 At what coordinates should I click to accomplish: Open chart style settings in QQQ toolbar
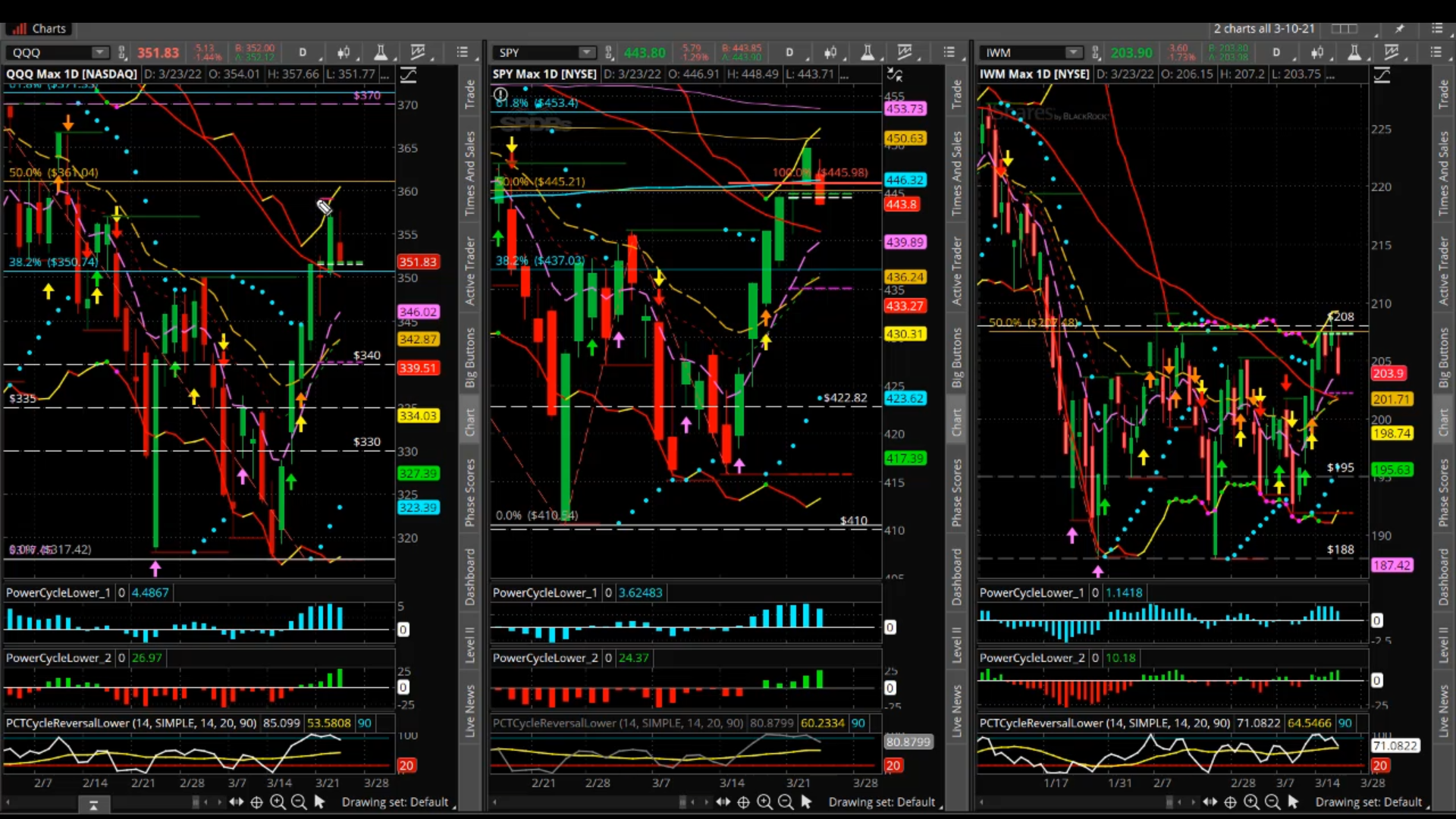click(344, 52)
